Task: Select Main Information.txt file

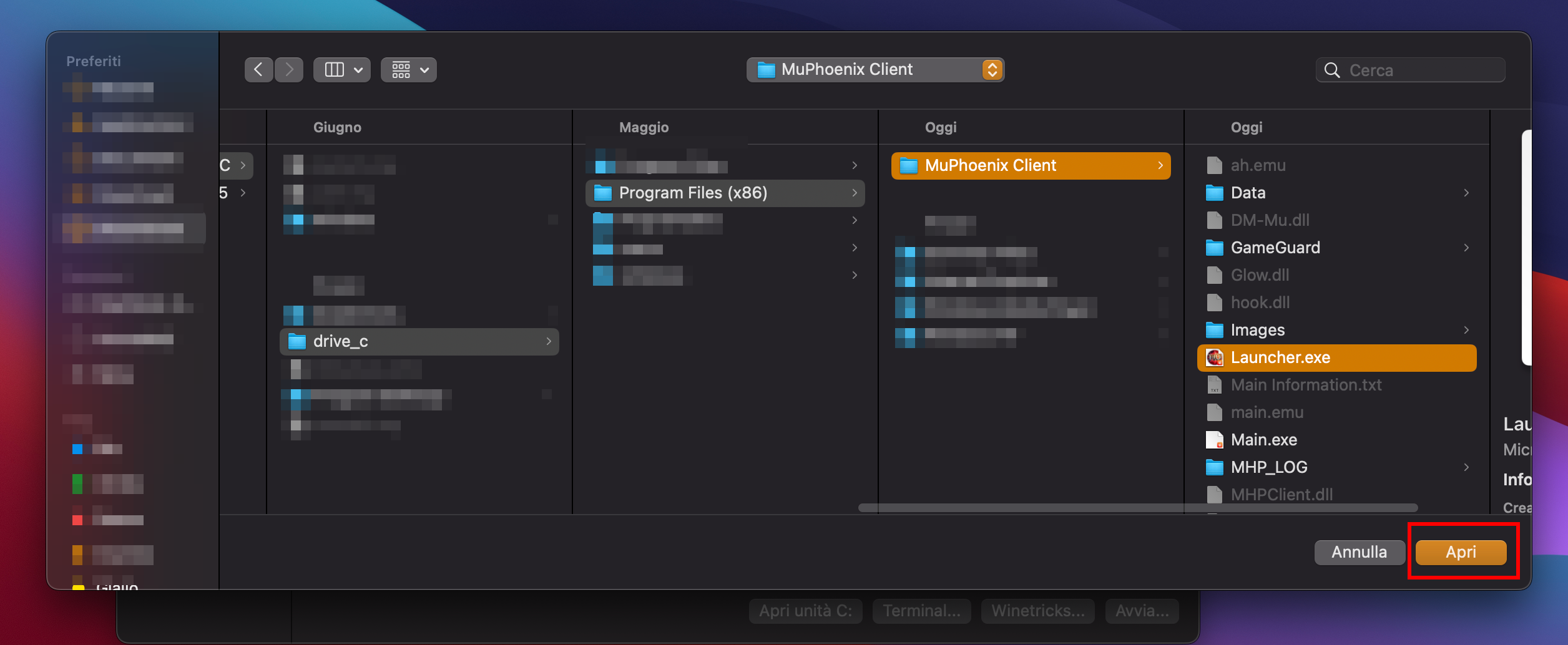Action: pyautogui.click(x=1337, y=385)
